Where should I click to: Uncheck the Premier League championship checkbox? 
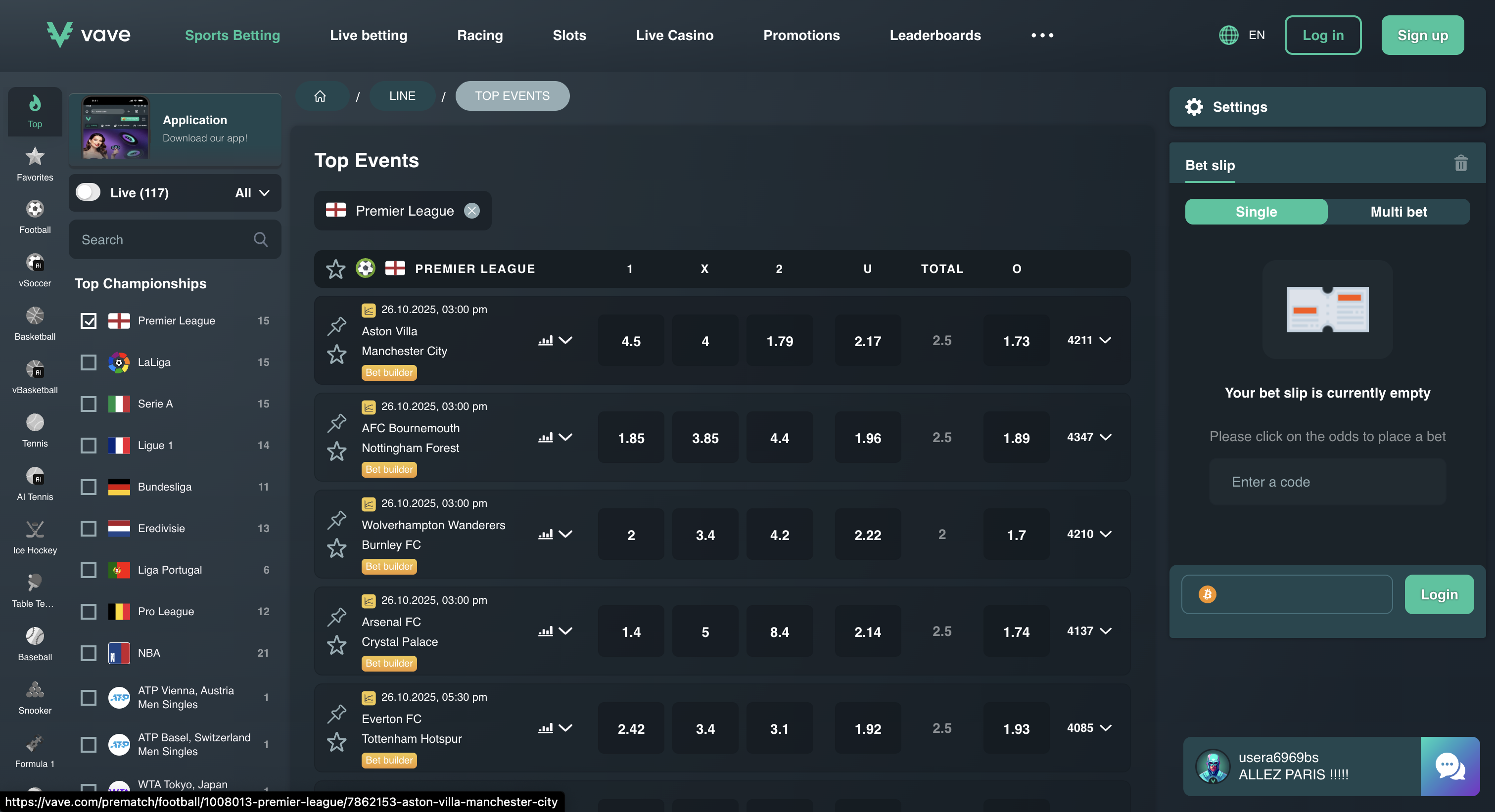coord(88,321)
